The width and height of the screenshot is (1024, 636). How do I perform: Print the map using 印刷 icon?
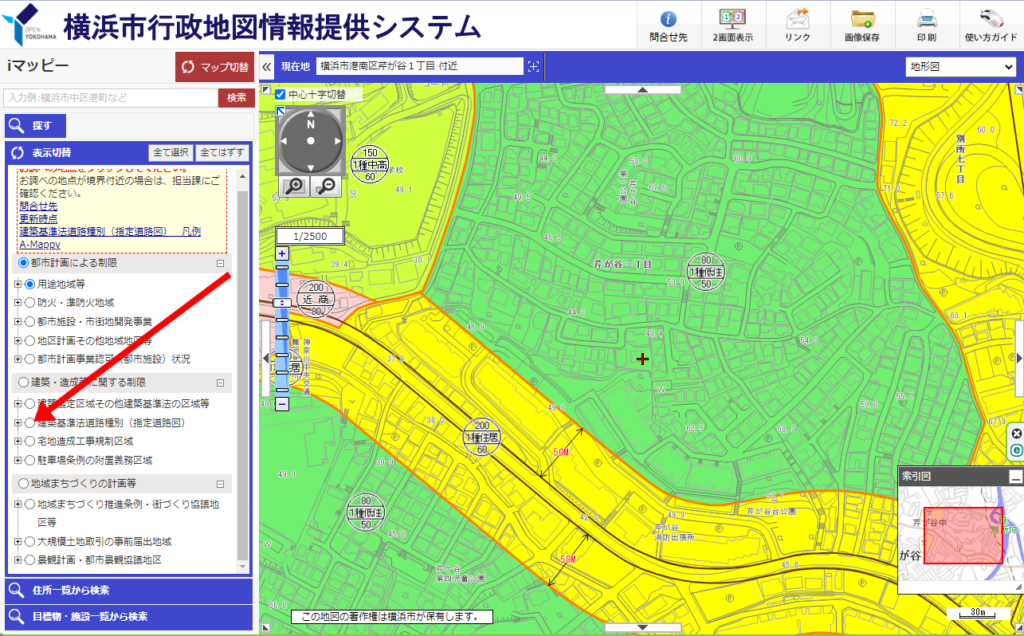pyautogui.click(x=926, y=25)
